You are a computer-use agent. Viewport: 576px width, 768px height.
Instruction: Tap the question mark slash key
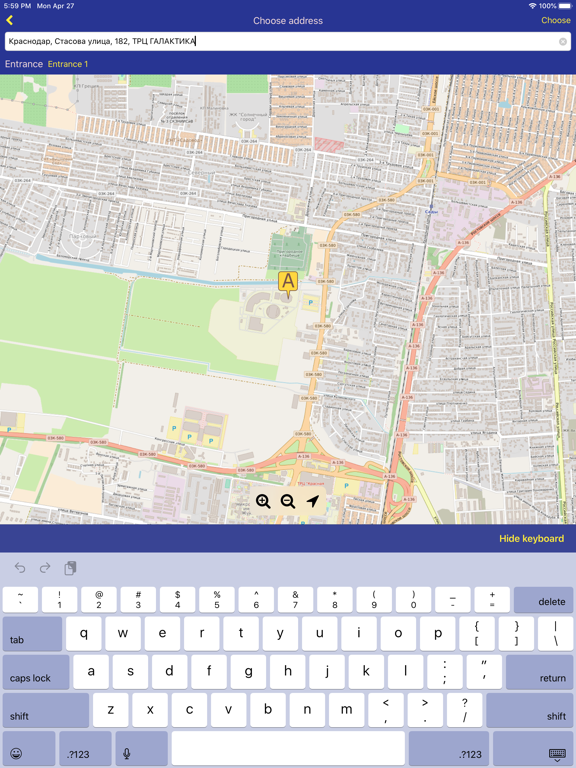[464, 710]
